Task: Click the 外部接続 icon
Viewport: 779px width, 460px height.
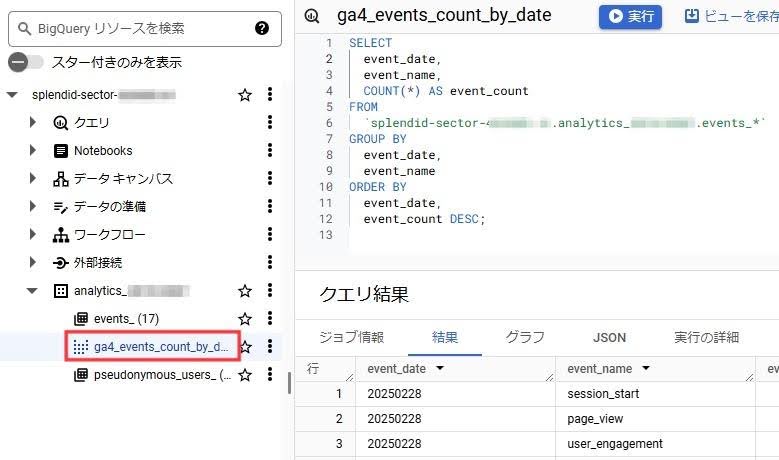Action: point(61,262)
